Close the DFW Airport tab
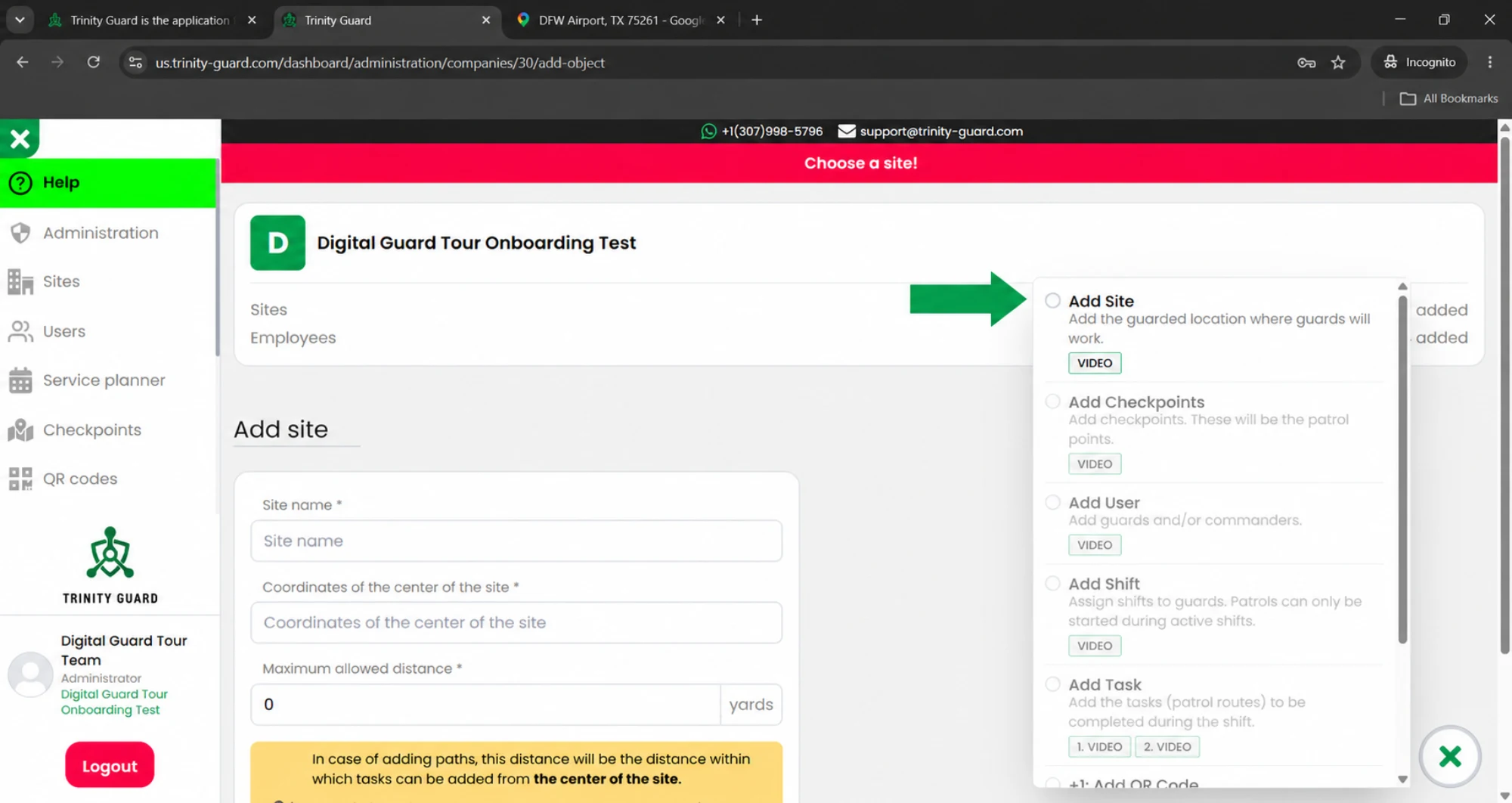 click(720, 20)
